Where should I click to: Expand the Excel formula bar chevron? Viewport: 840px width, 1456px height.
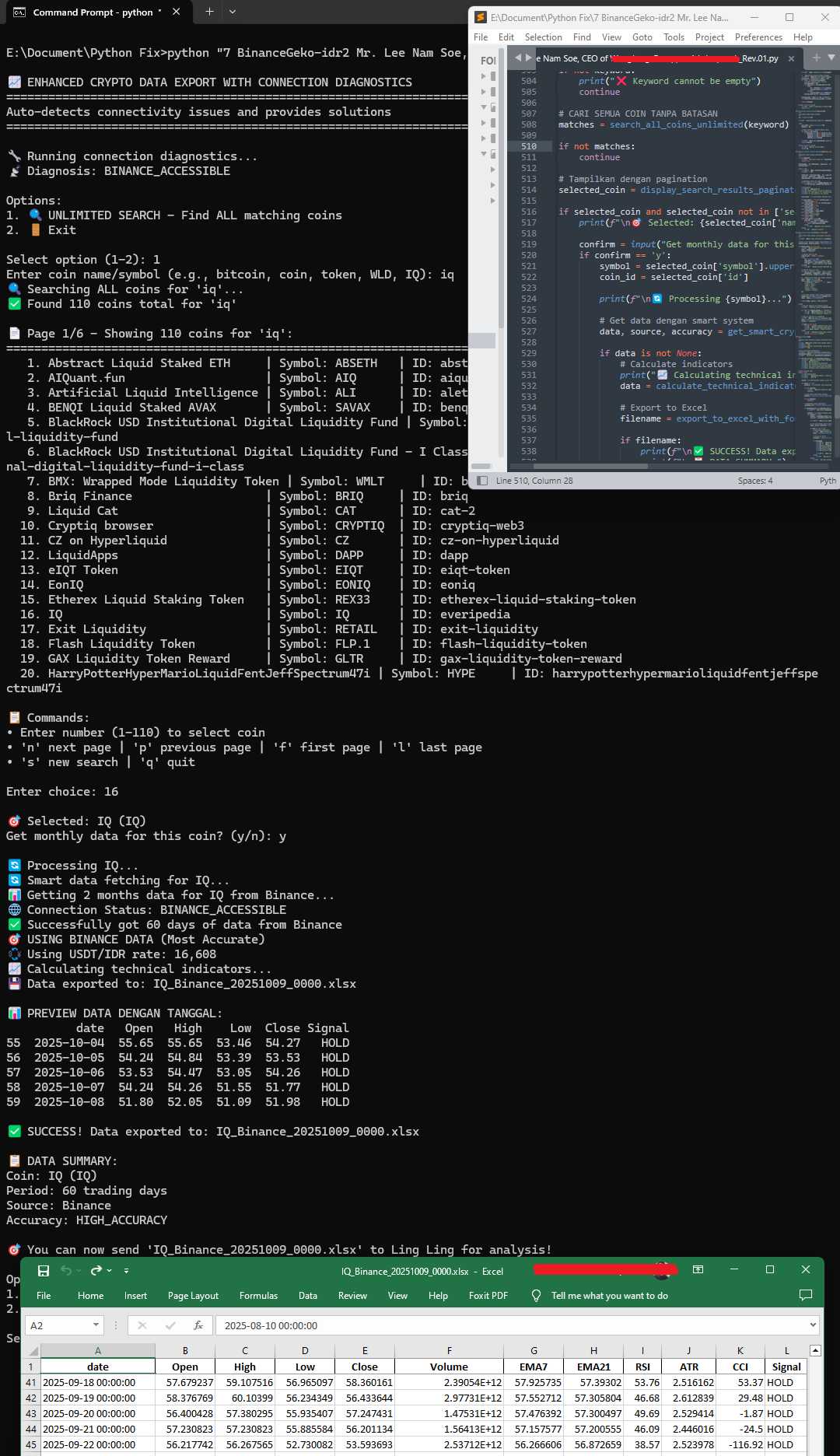[x=814, y=1325]
